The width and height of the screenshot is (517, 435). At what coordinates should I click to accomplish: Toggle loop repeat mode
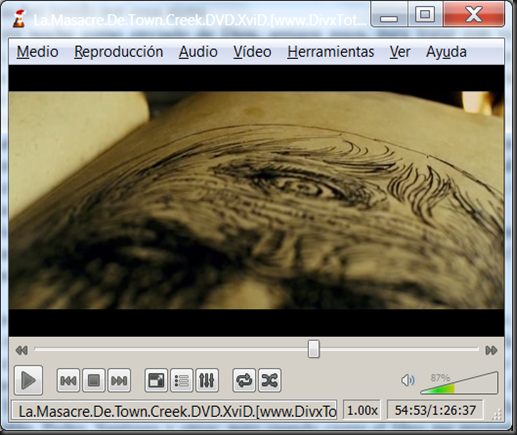pyautogui.click(x=244, y=380)
